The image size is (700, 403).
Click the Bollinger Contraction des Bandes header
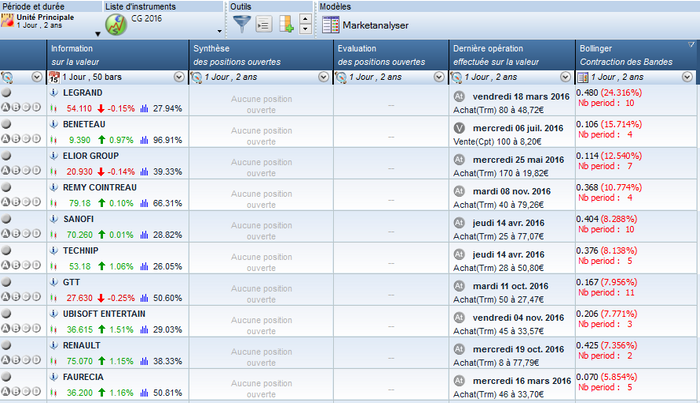pos(636,55)
